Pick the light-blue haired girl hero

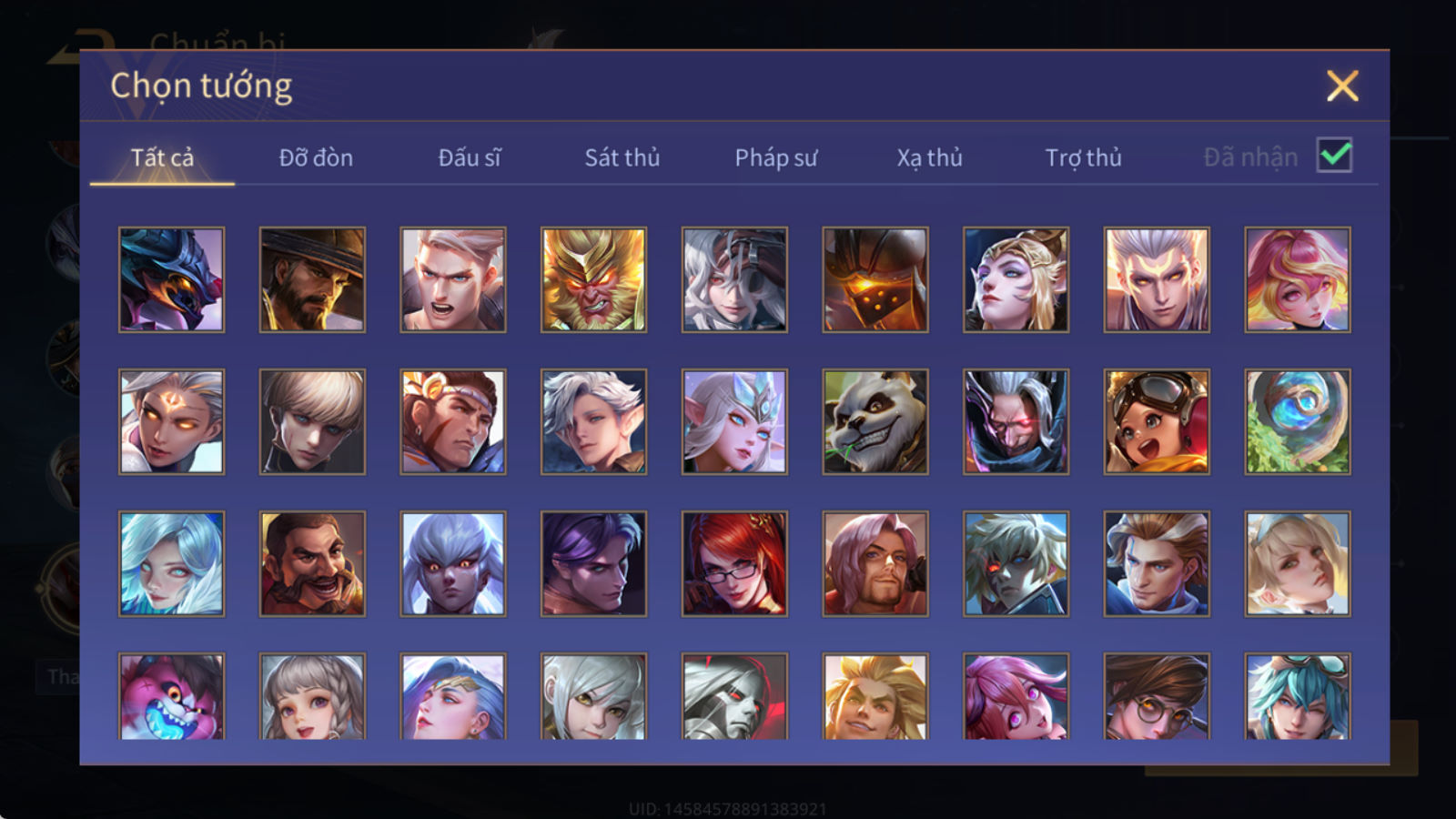click(171, 563)
